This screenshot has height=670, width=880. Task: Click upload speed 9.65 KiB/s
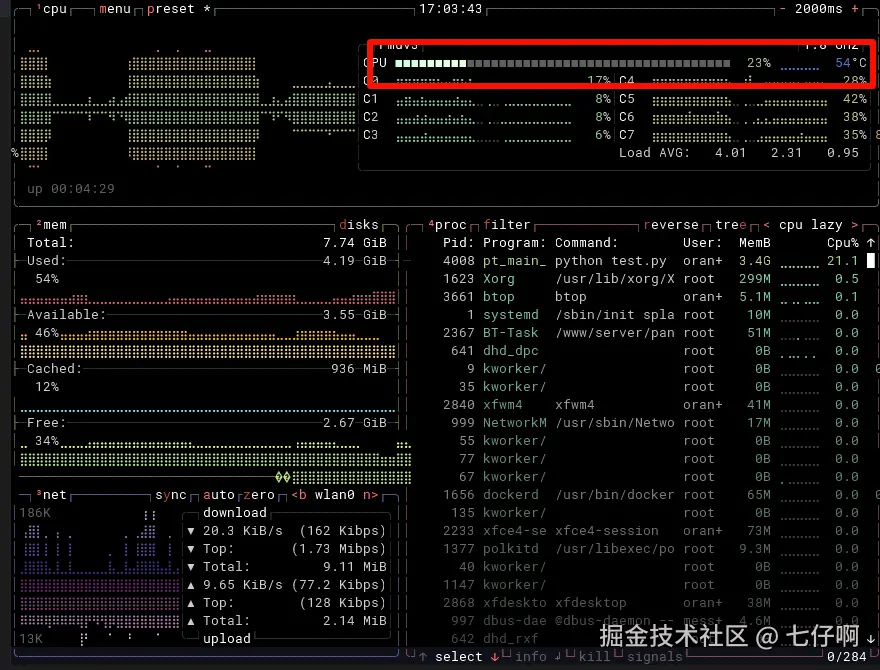tap(243, 585)
